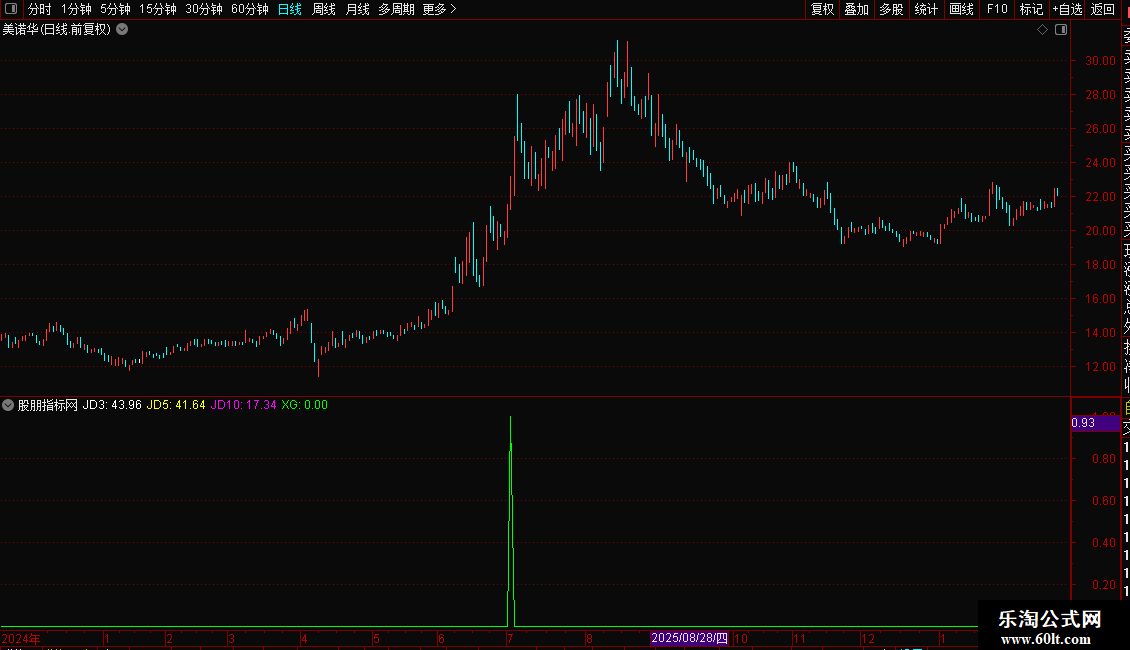Toggle the panel layout icon at top-left
The width and height of the screenshot is (1130, 650).
[x=11, y=9]
